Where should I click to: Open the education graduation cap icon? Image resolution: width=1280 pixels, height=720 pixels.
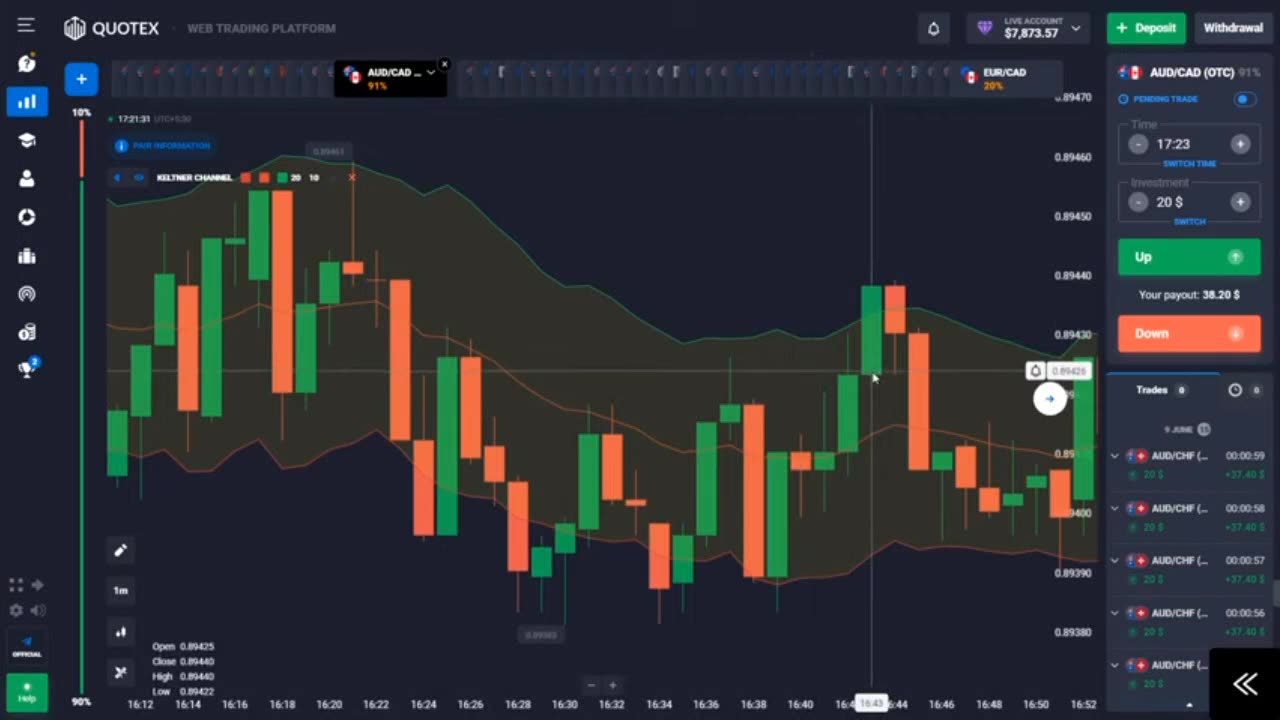(x=27, y=140)
